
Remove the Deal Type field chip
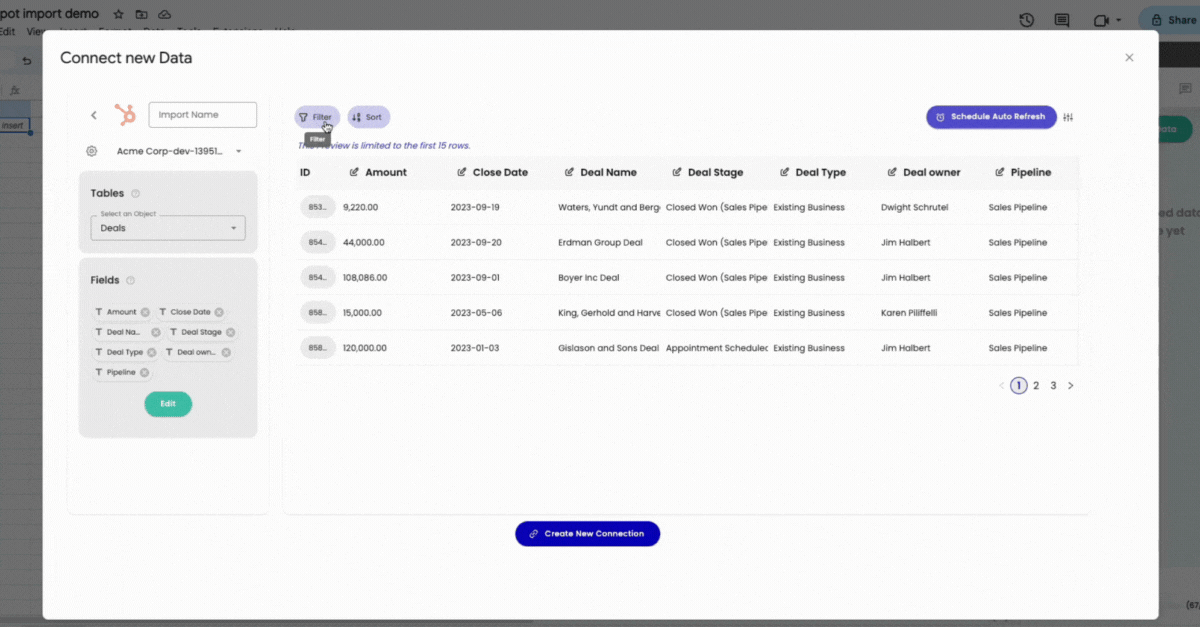pos(152,352)
